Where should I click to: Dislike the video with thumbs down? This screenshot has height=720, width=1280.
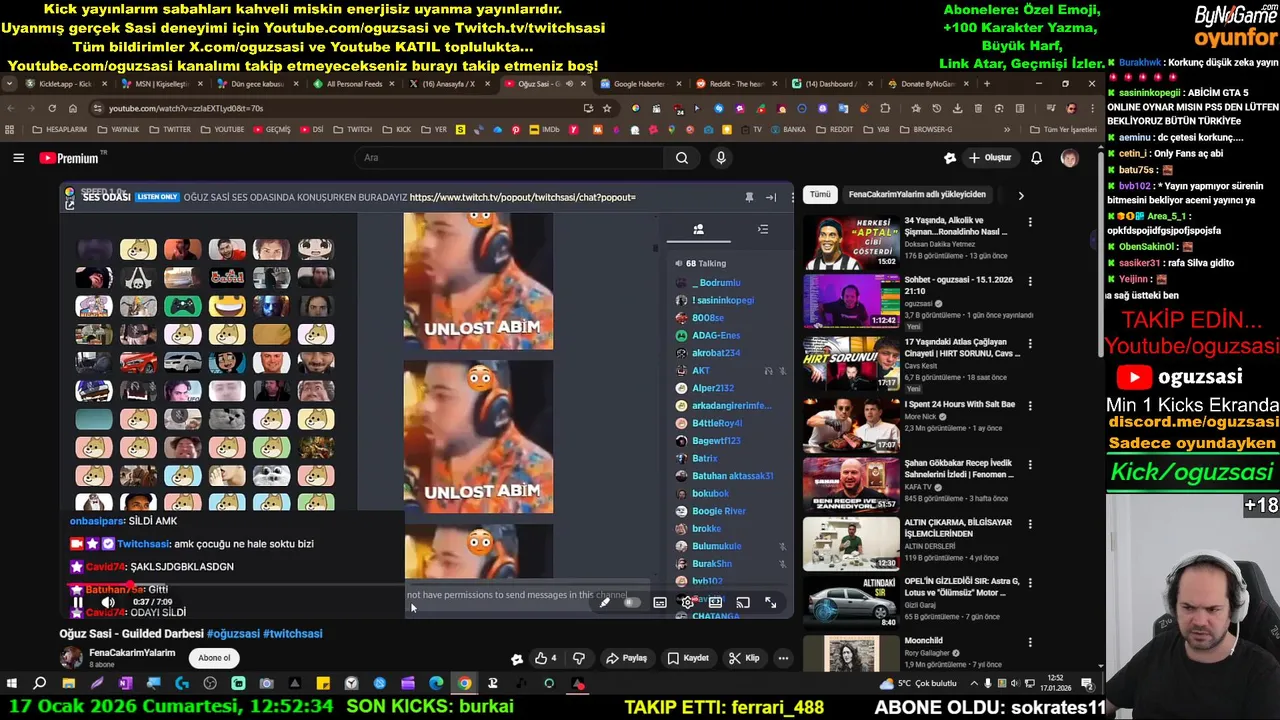579,658
